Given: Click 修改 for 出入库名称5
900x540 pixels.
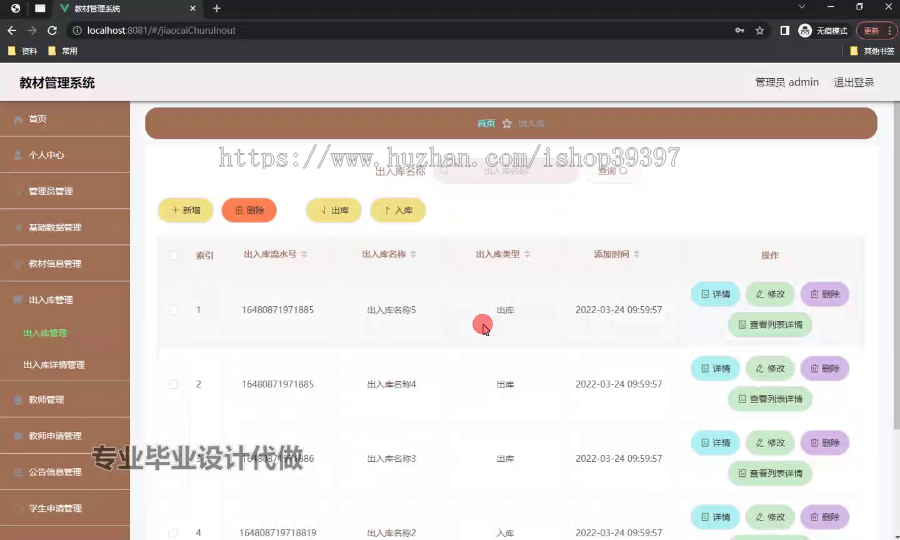Looking at the screenshot, I should (x=770, y=294).
